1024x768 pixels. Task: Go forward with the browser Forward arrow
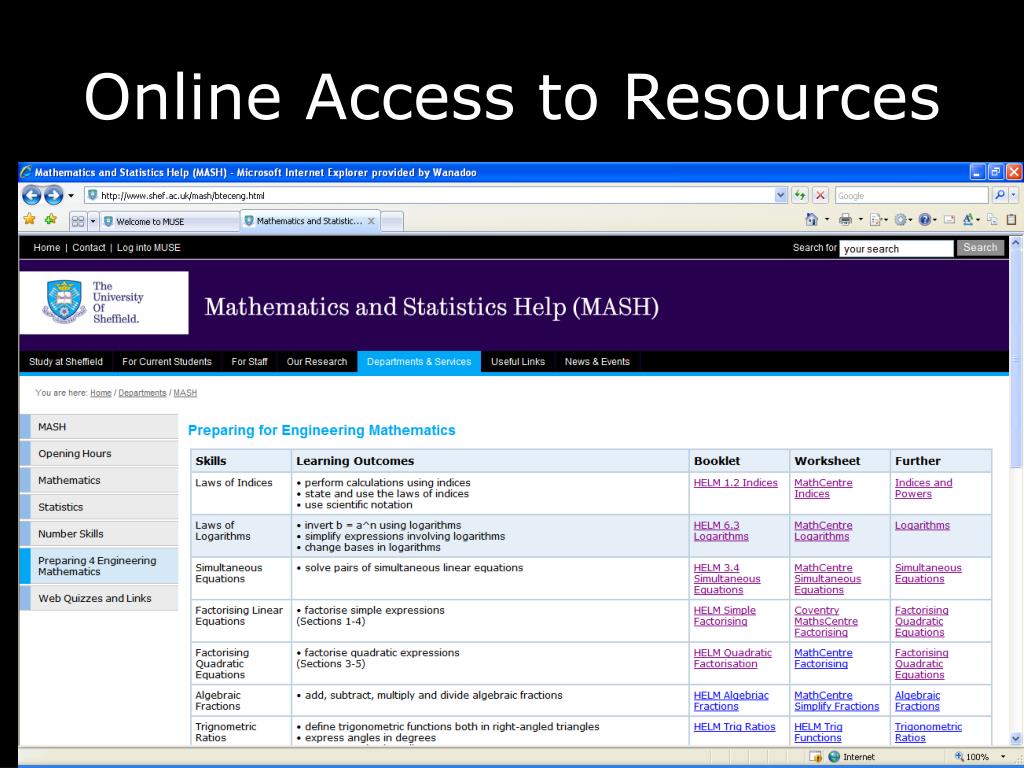[x=54, y=195]
